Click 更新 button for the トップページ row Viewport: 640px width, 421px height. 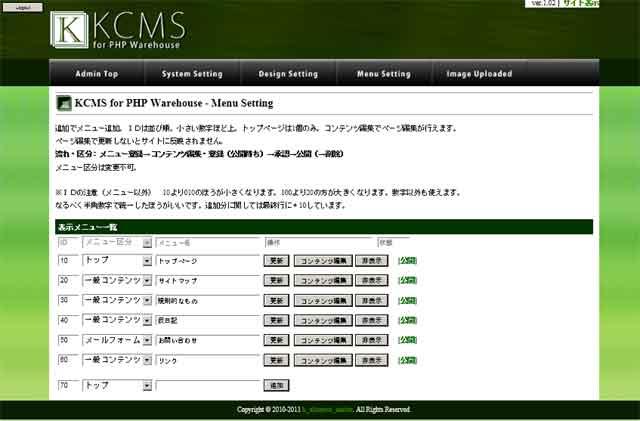point(276,260)
